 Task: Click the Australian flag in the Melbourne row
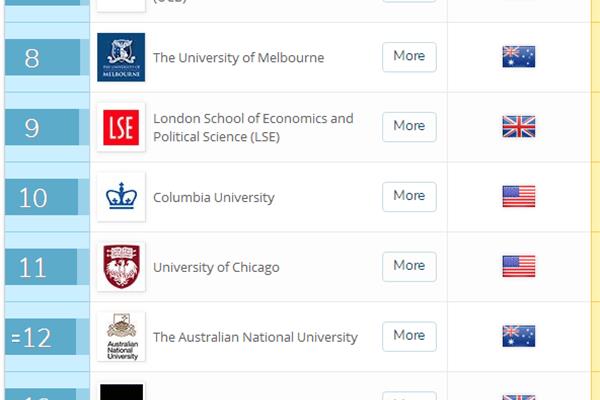518,57
